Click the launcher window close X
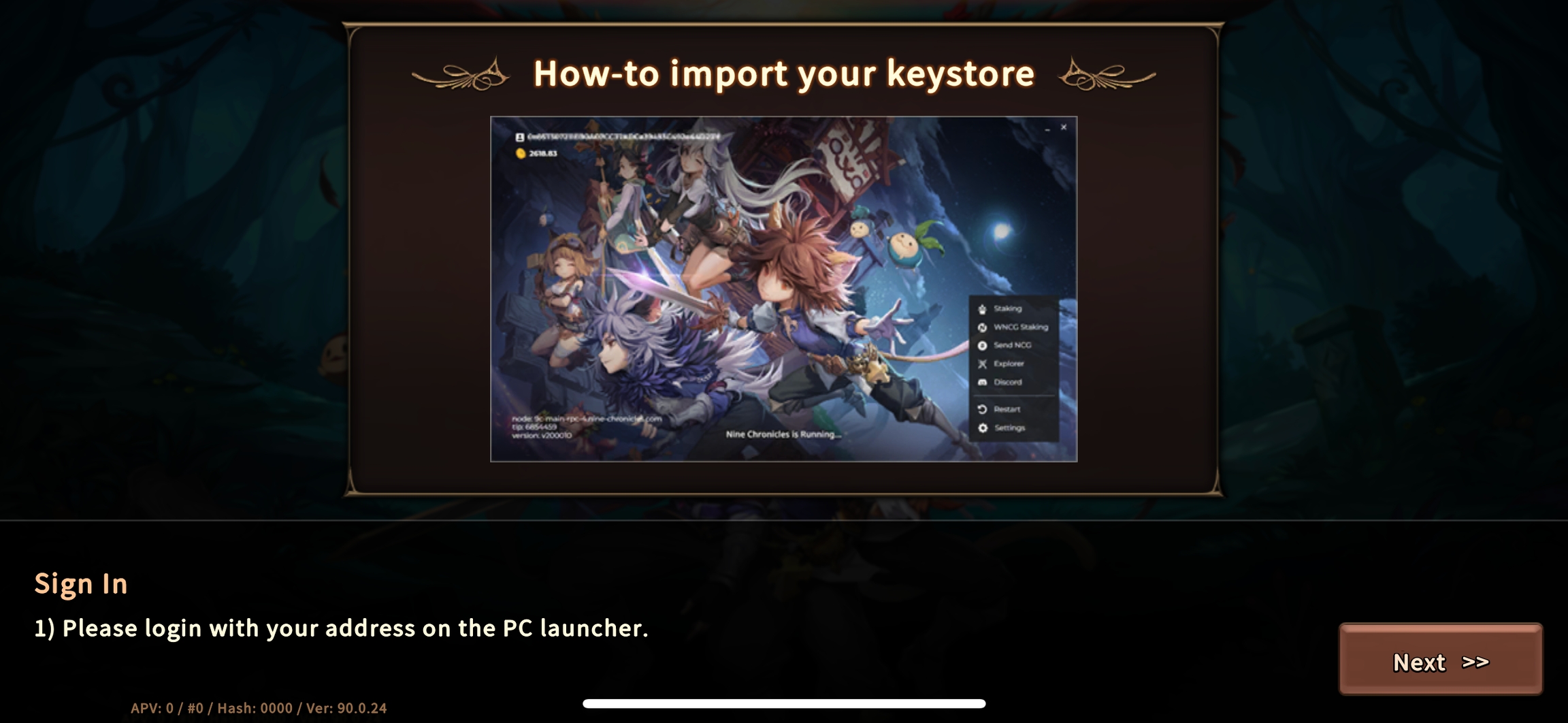Screen dimensions: 1568x723 (1064, 127)
